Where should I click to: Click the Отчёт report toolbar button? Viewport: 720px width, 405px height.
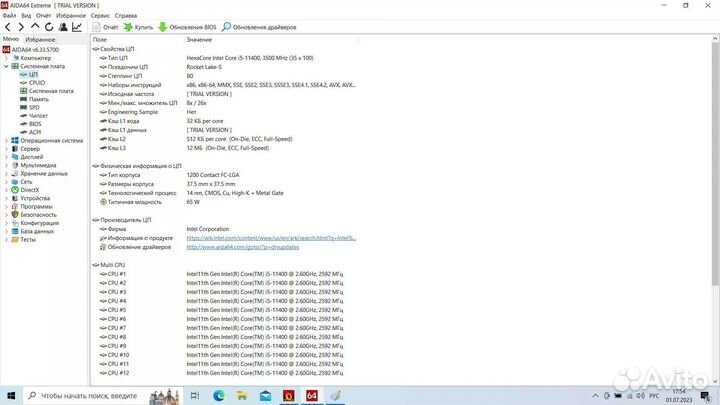104,27
